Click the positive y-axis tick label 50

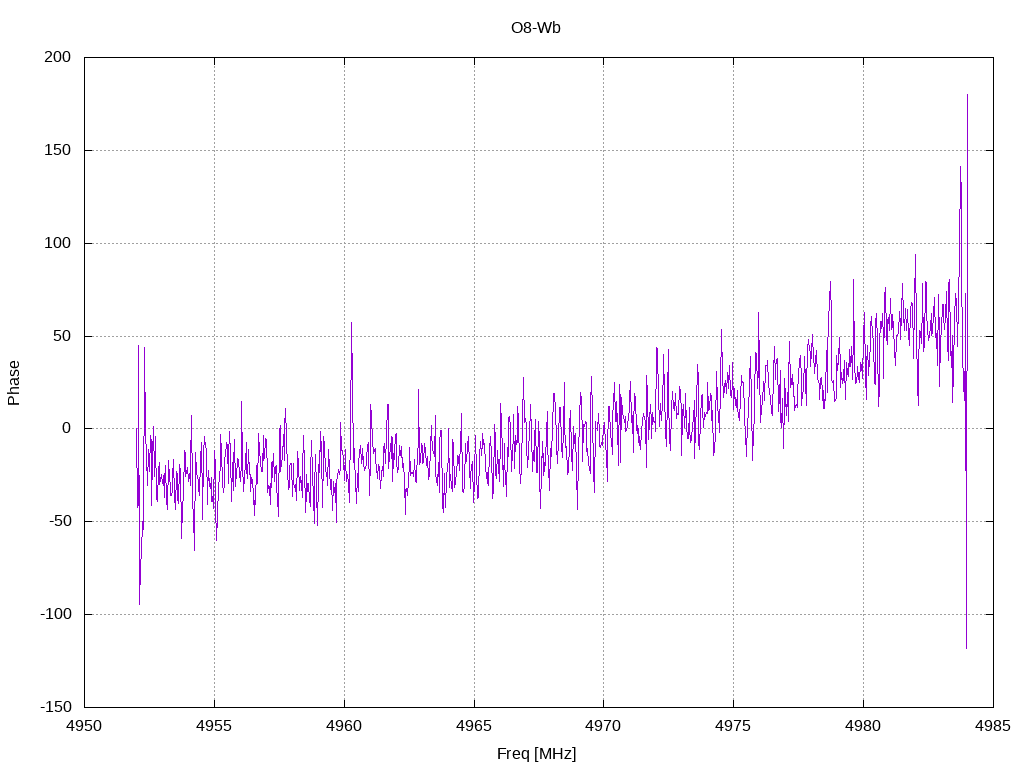[x=62, y=336]
